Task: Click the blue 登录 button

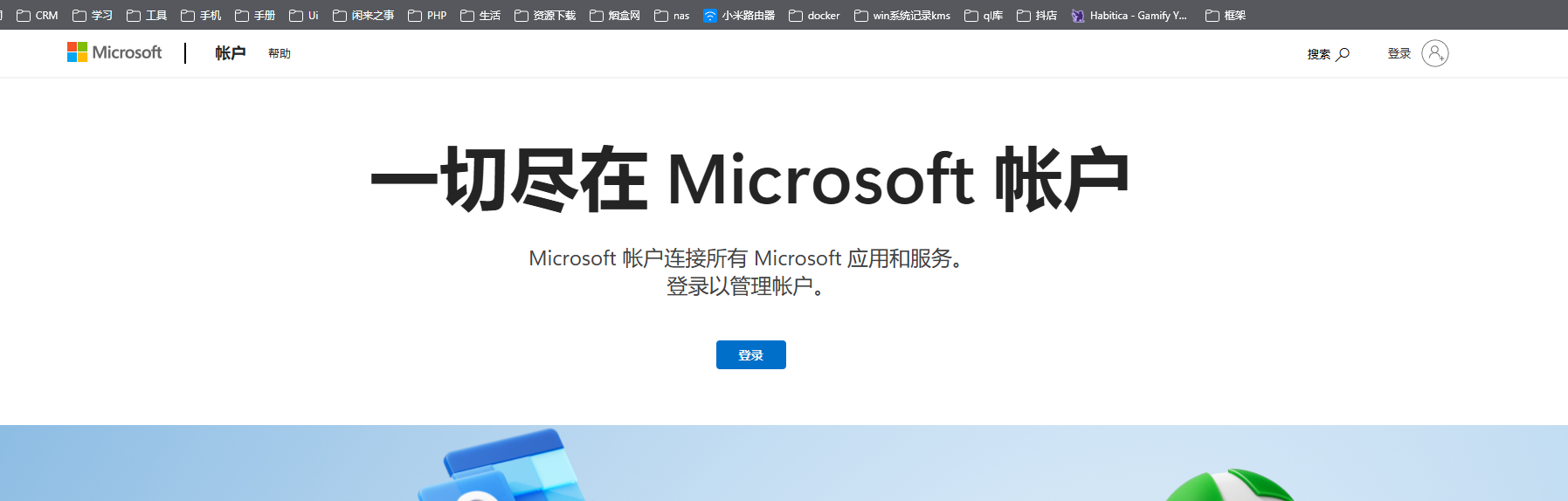Action: pyautogui.click(x=751, y=354)
